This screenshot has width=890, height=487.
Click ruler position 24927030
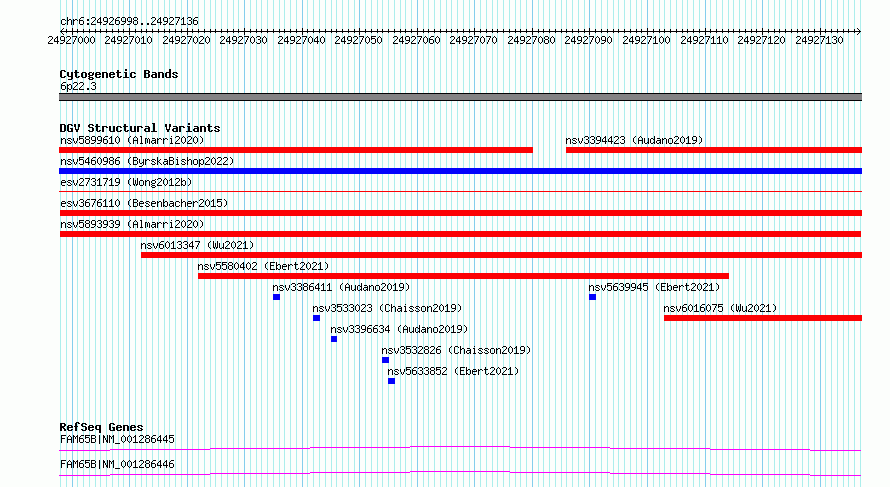(x=244, y=40)
